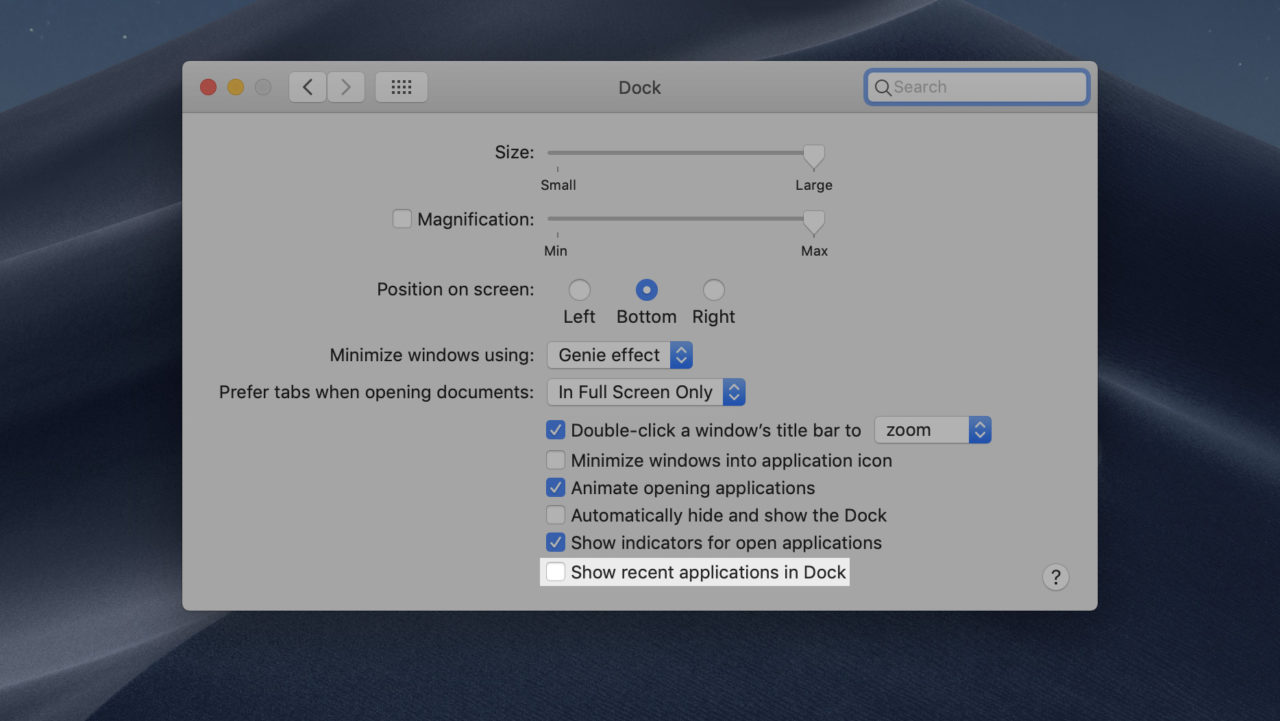Click the Large label under Size slider
The height and width of the screenshot is (721, 1280).
pos(814,185)
